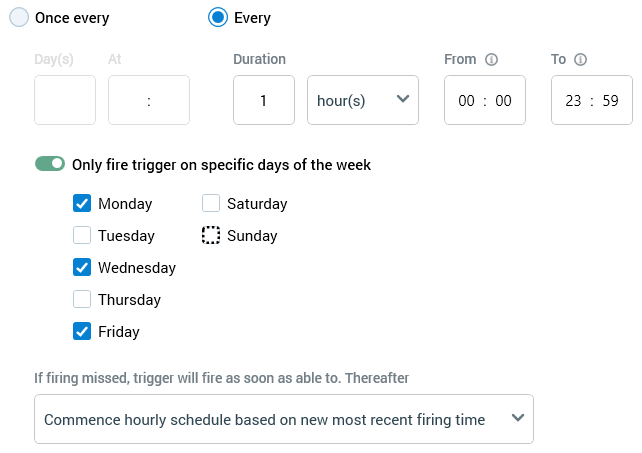Viewport: 642px width, 453px height.
Task: Click the Only fire trigger label text
Action: [222, 165]
